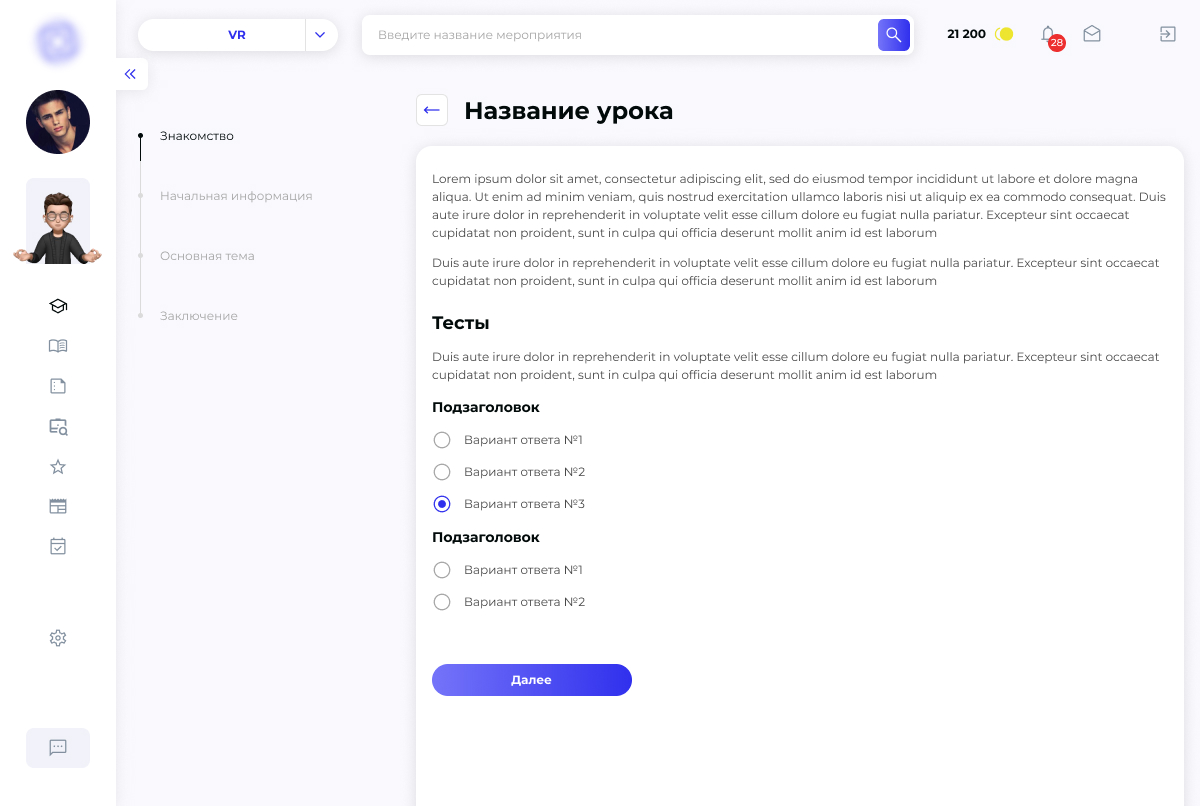The image size is (1200, 806).
Task: Click the event name search field
Action: 620,35
